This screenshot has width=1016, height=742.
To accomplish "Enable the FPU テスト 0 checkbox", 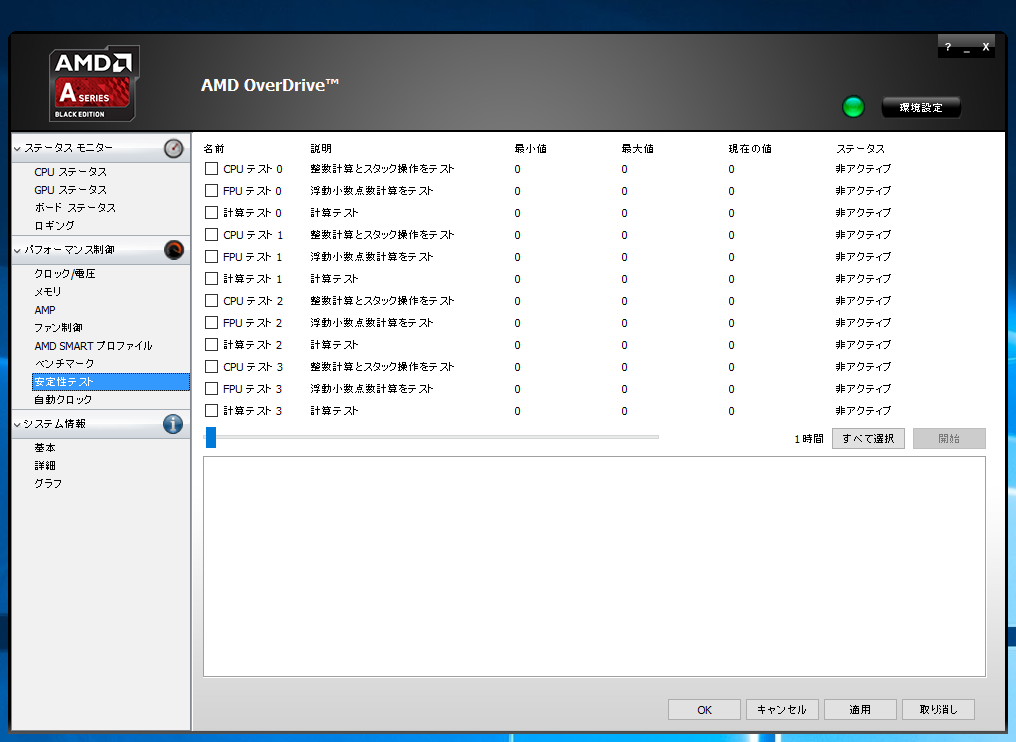I will click(x=211, y=191).
